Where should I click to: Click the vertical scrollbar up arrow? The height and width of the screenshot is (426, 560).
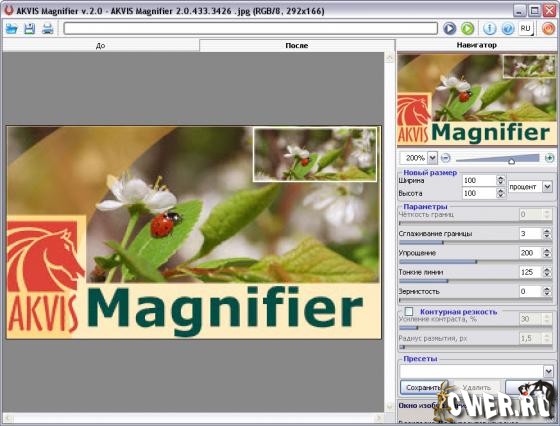pos(389,57)
